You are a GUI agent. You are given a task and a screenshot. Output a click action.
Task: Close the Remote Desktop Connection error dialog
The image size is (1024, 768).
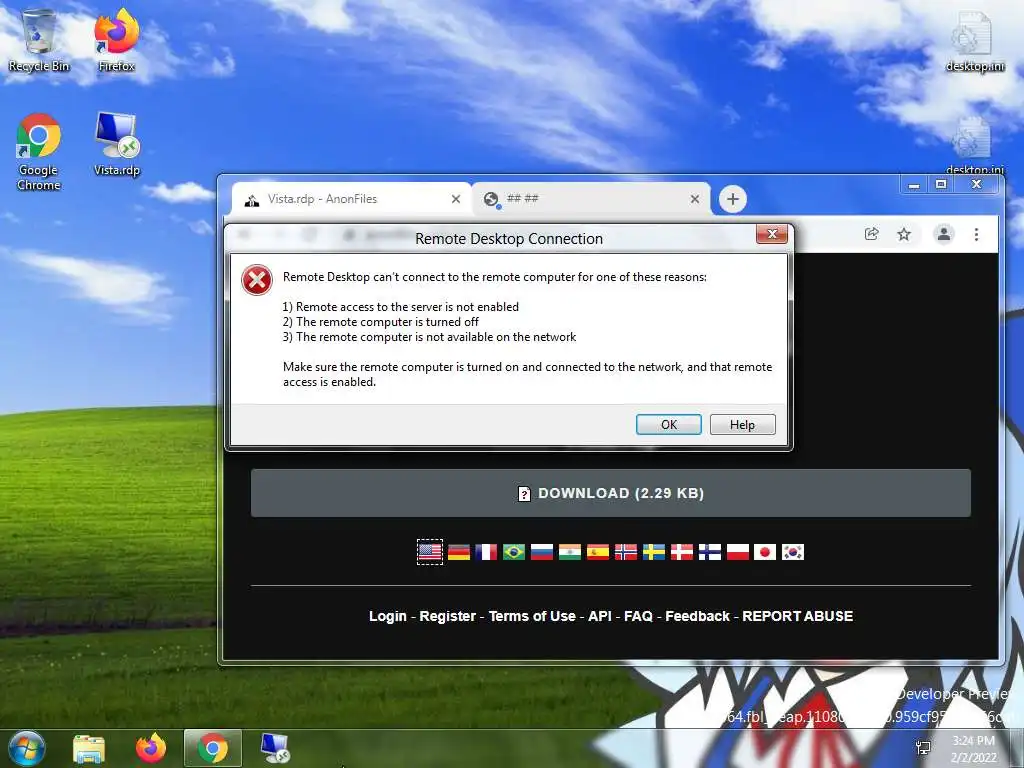[x=771, y=234]
